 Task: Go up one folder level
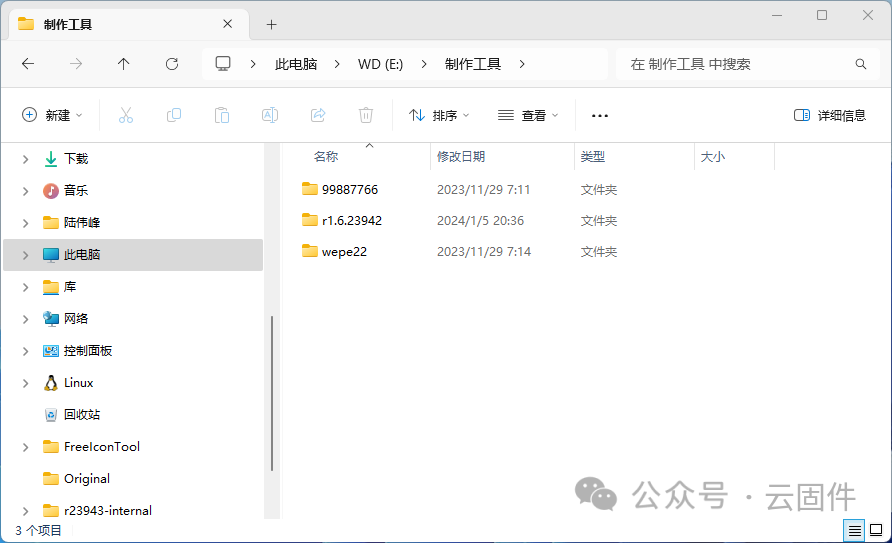(x=123, y=64)
